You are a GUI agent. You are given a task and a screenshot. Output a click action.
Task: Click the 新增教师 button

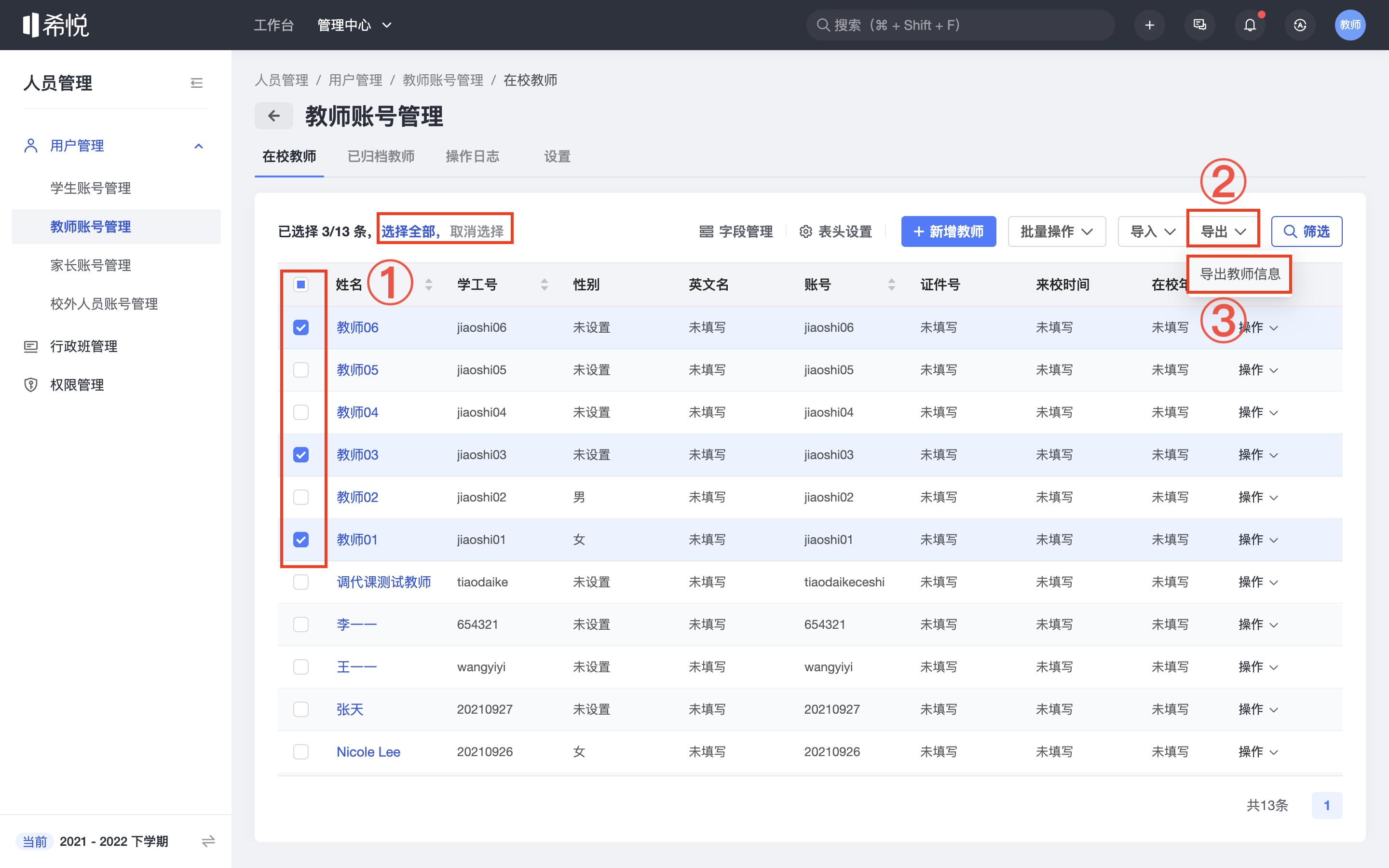click(x=948, y=231)
